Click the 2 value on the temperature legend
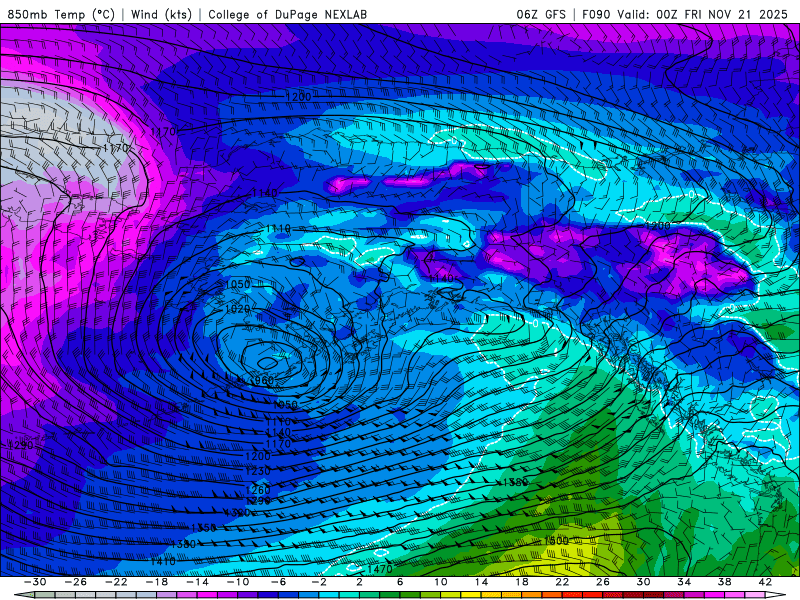Image resolution: width=800 pixels, height=600 pixels. (359, 582)
